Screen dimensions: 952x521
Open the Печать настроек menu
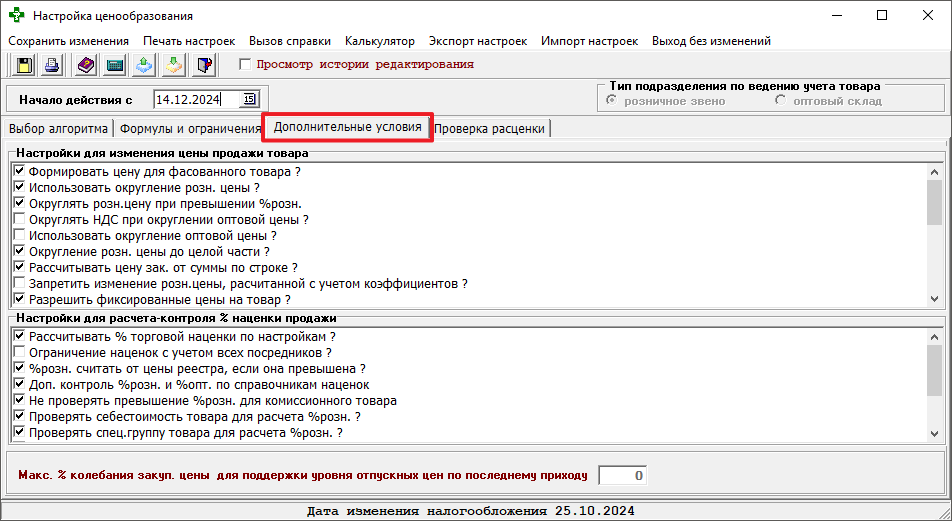189,41
